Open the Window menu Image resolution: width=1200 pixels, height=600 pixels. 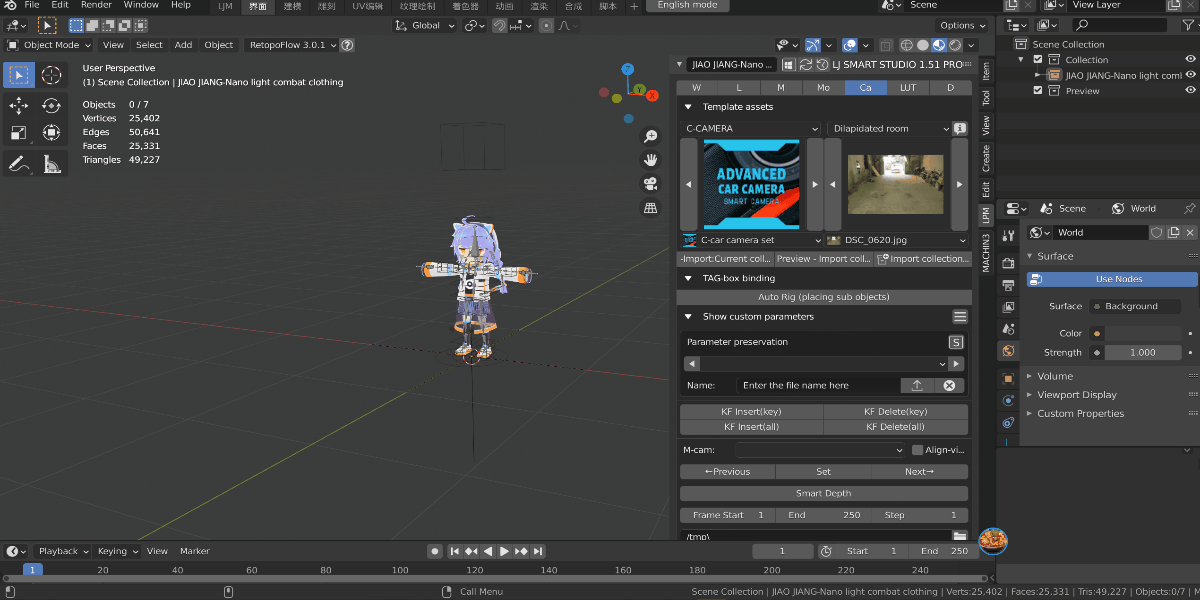tap(141, 5)
